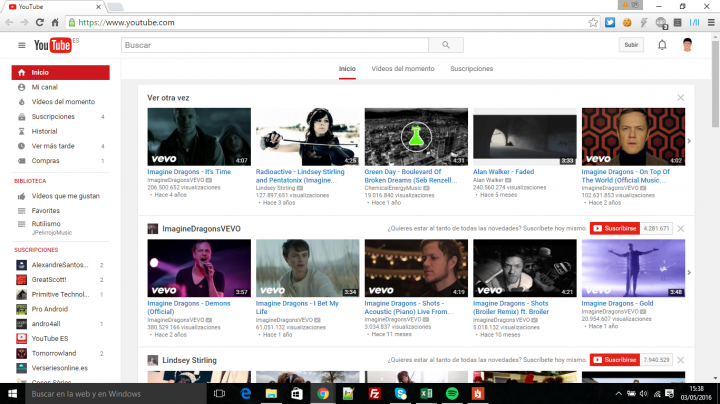Show next ImagineDragonsVEVO videos arrow

pos(689,272)
